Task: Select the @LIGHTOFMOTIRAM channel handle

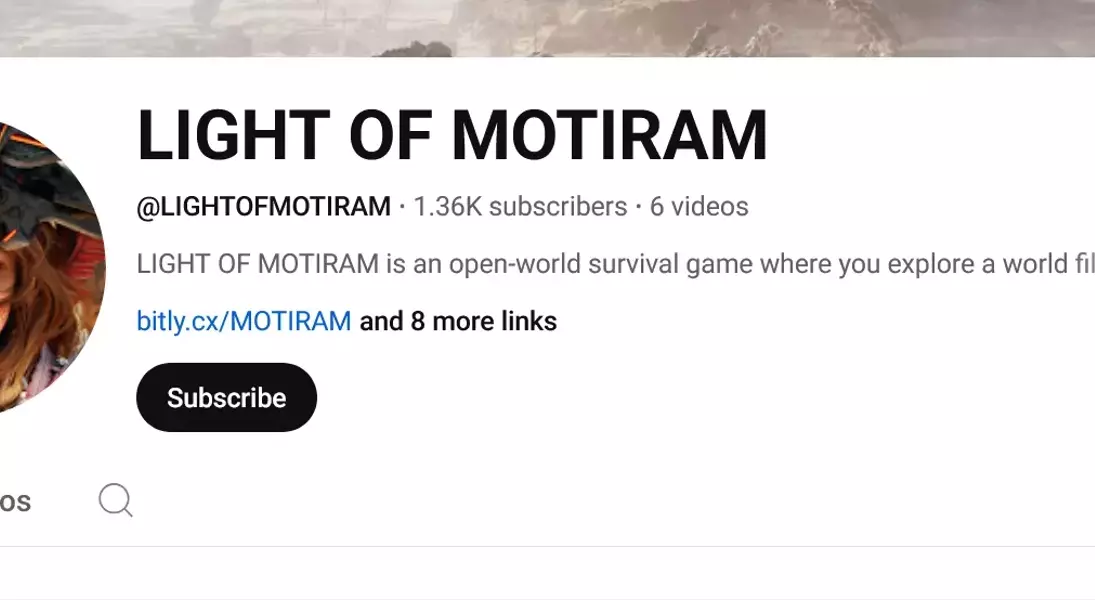Action: point(263,207)
